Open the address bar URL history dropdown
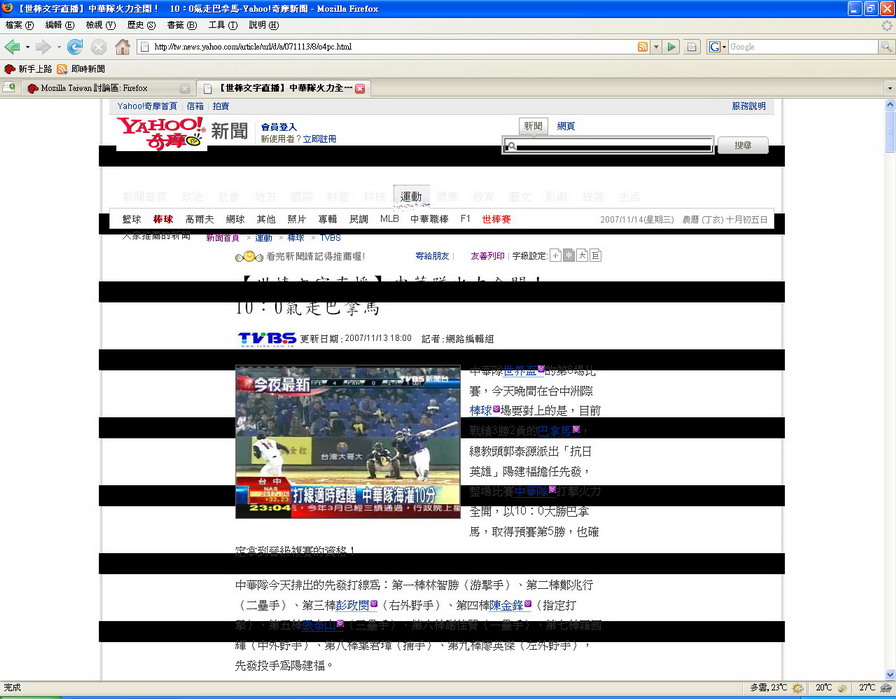 tap(656, 47)
